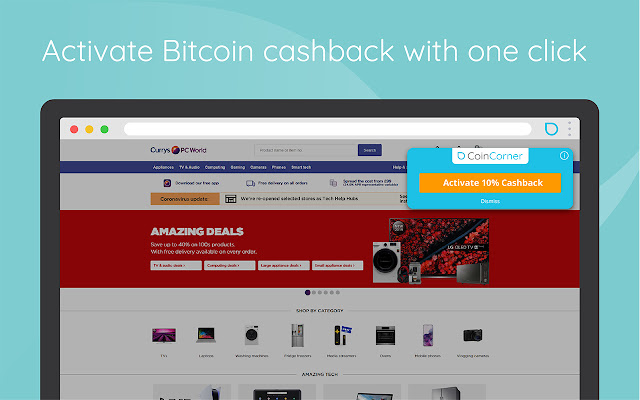Focus the product name search field
This screenshot has height=400, width=640.
(306, 150)
